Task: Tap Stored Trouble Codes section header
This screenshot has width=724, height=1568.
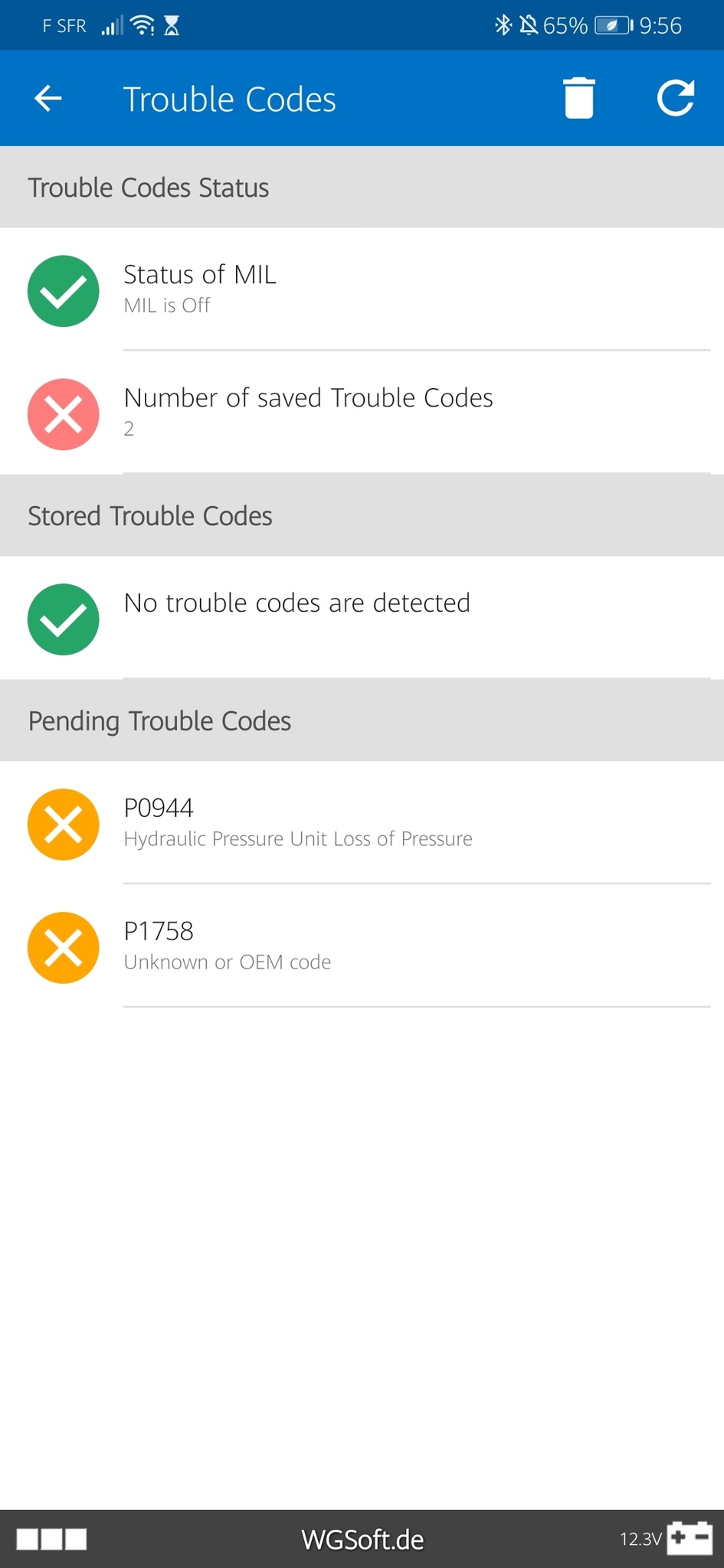Action: (x=362, y=515)
